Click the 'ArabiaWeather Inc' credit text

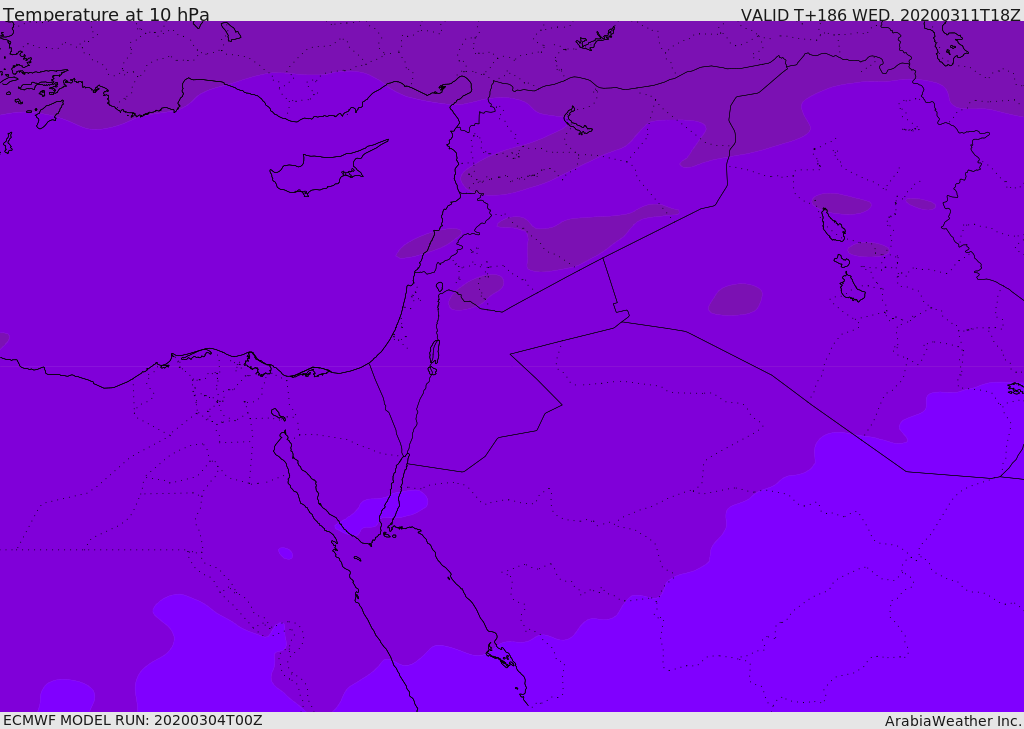coord(952,721)
